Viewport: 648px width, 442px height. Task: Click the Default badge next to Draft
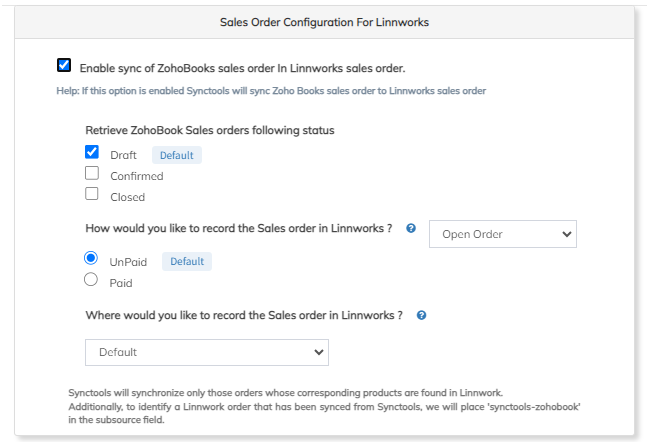(x=177, y=155)
